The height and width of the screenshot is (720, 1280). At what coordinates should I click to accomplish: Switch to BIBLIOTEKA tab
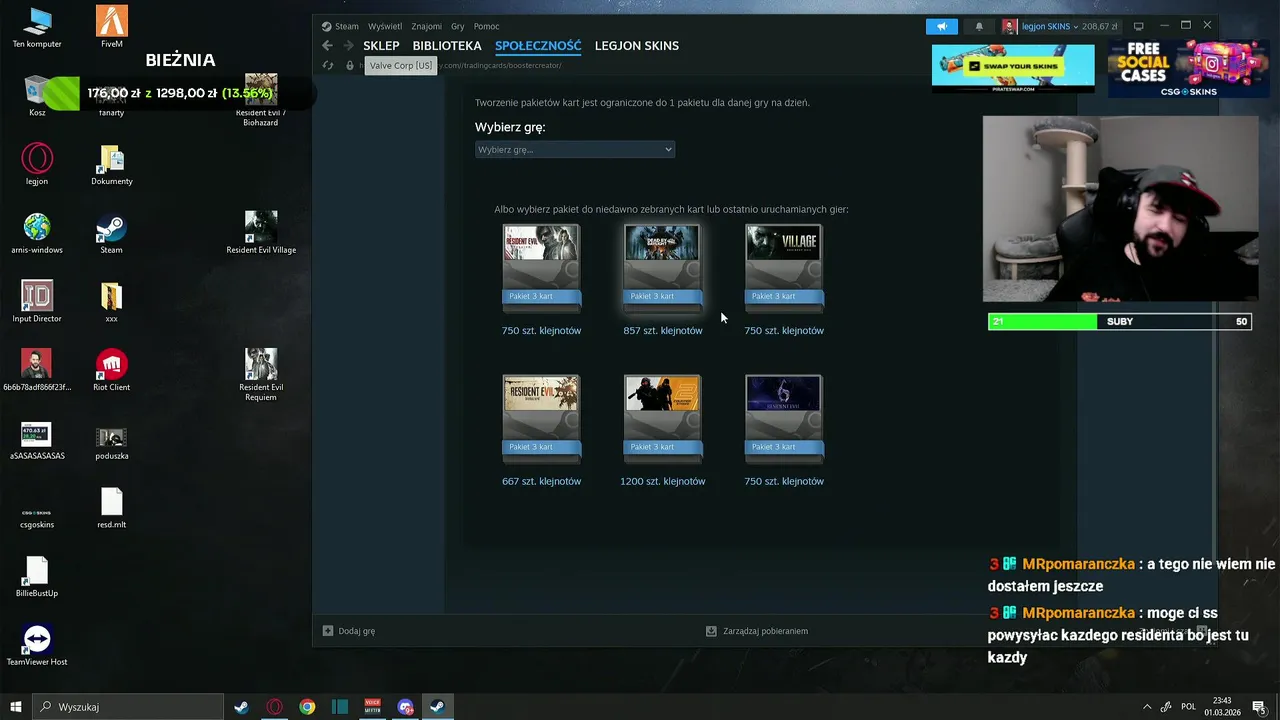(447, 46)
